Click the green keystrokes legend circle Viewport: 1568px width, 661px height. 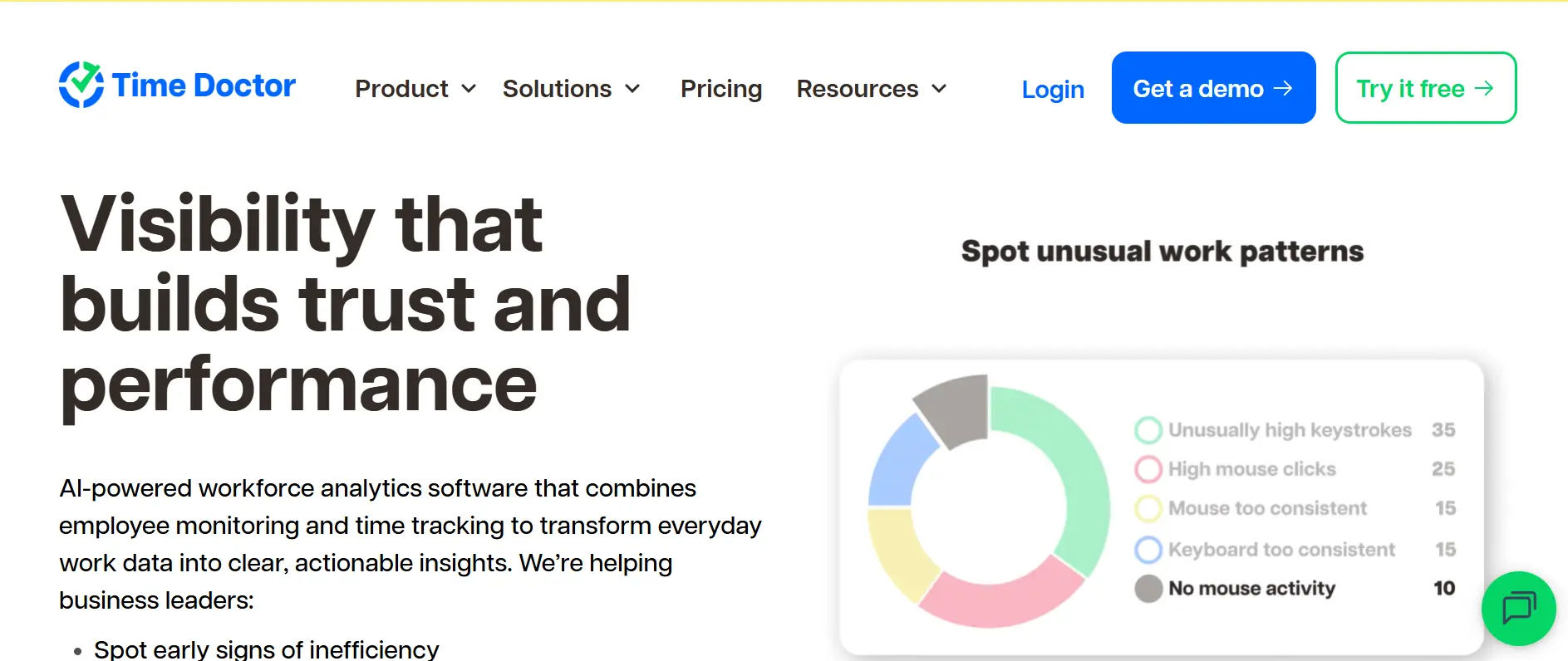click(1148, 430)
